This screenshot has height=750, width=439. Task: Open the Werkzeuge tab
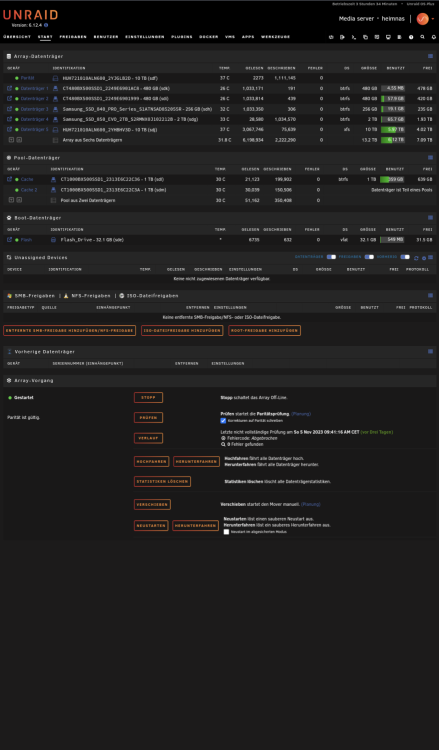[275, 37]
